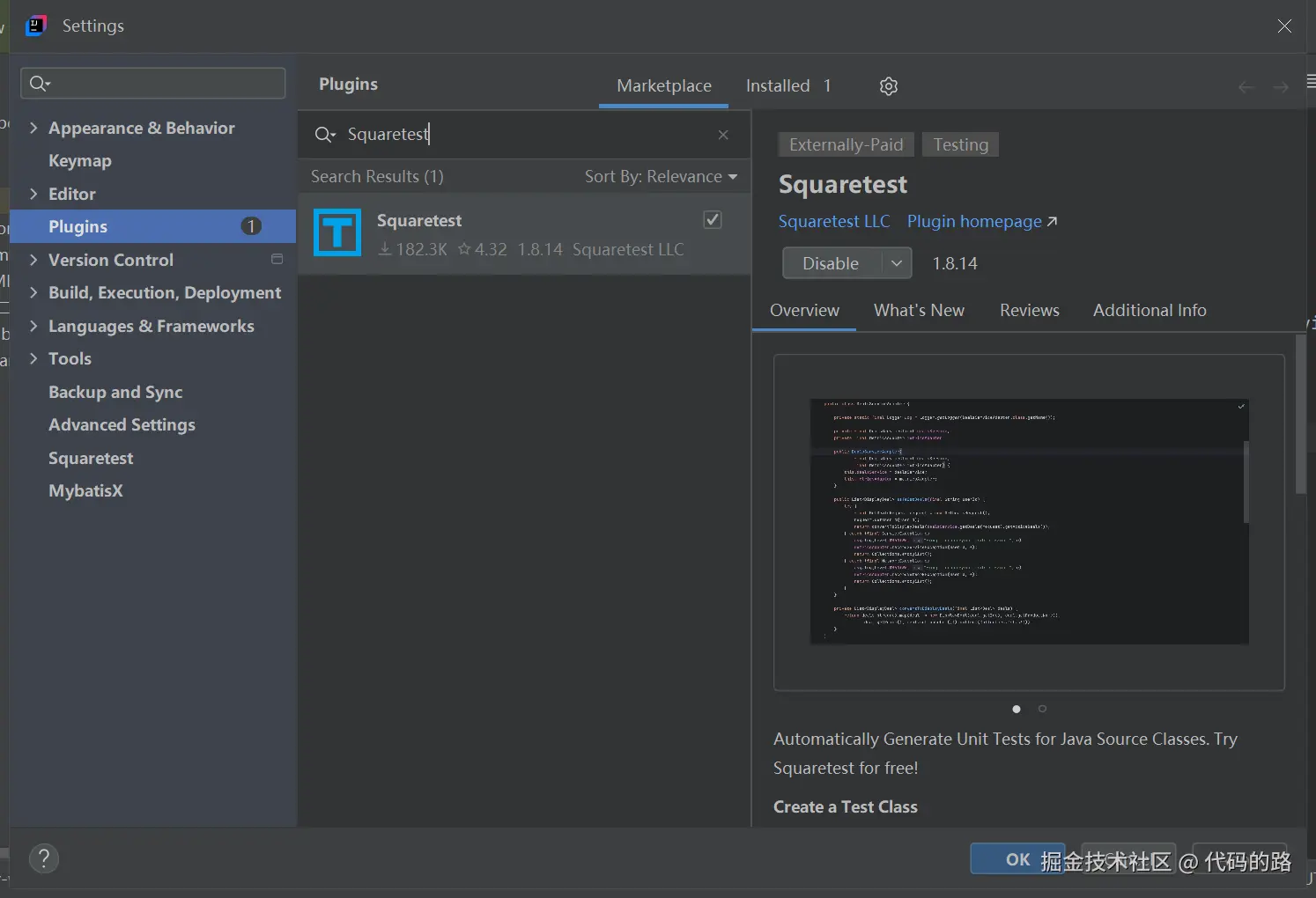Click the plugin screenshot preview thumbnail

point(1029,522)
